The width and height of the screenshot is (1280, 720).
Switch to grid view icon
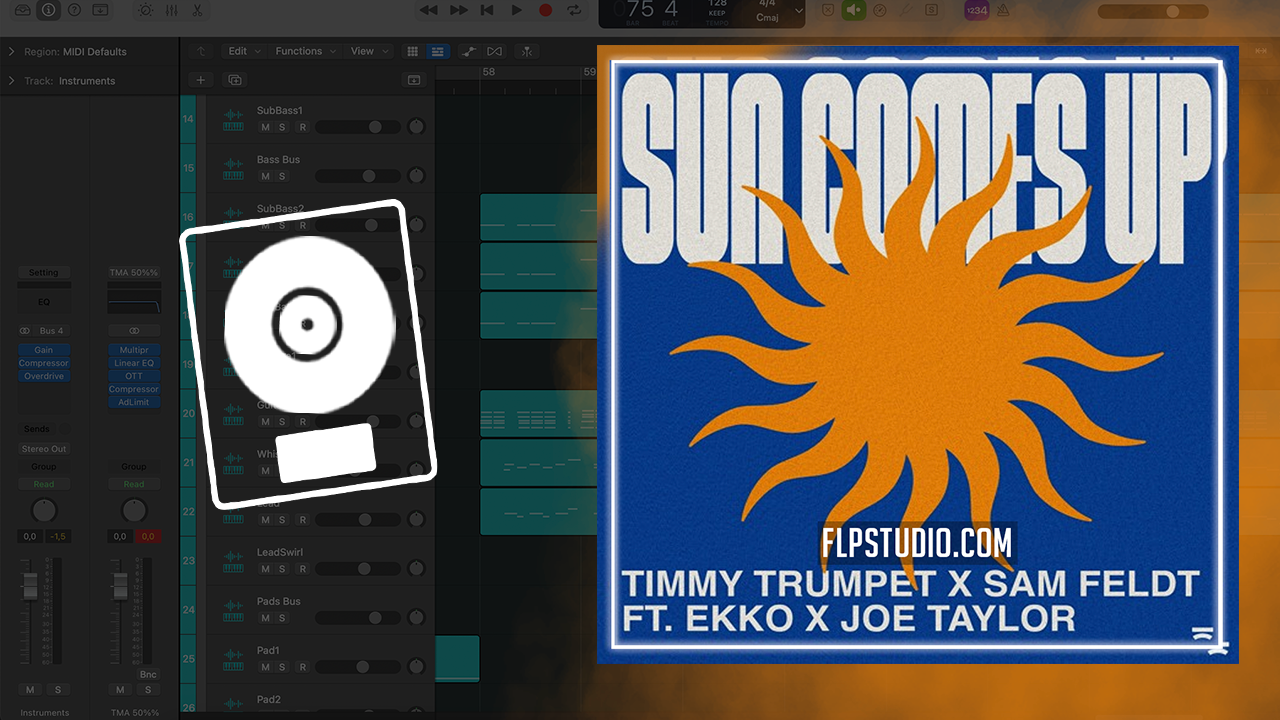pos(412,51)
